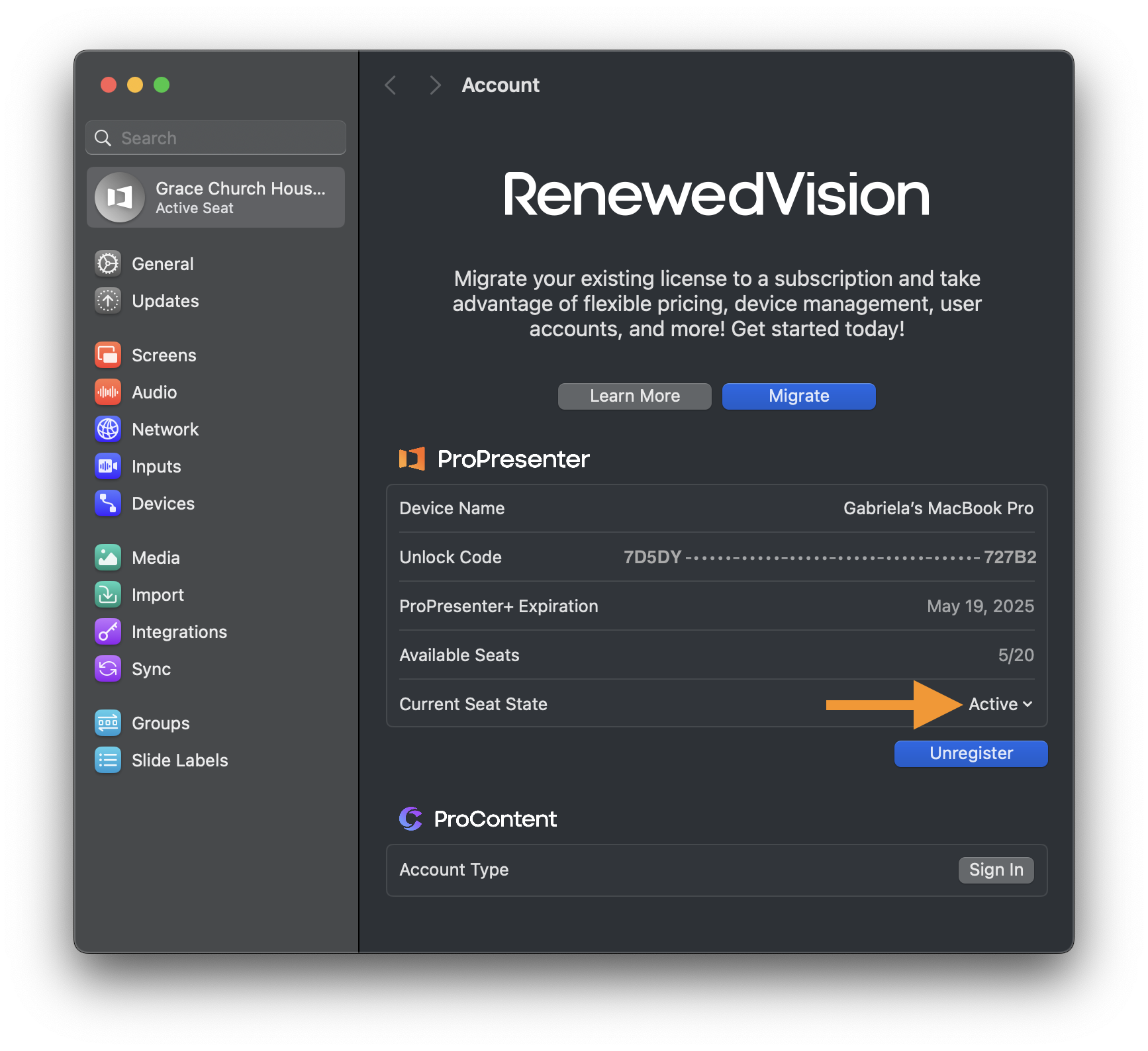1148x1051 pixels.
Task: Select Import in the sidebar
Action: tap(158, 595)
